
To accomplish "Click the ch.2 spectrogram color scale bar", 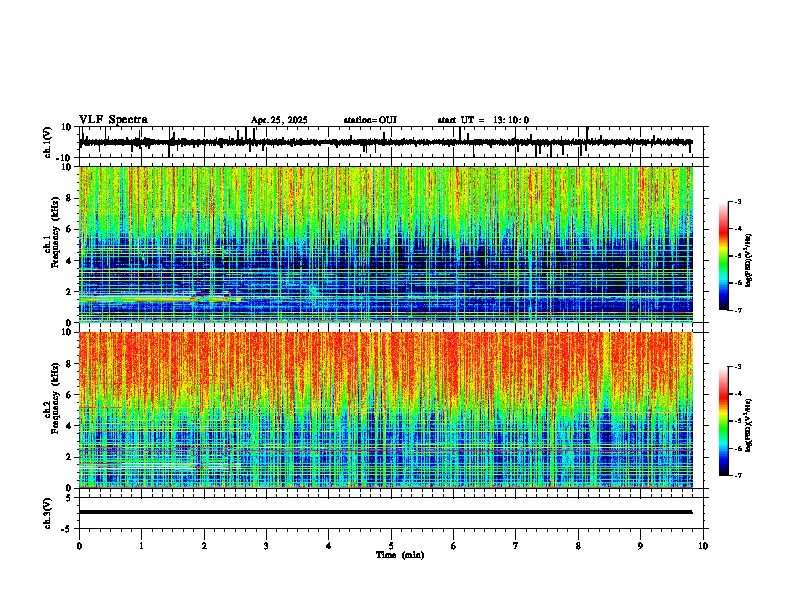I will 724,421.
